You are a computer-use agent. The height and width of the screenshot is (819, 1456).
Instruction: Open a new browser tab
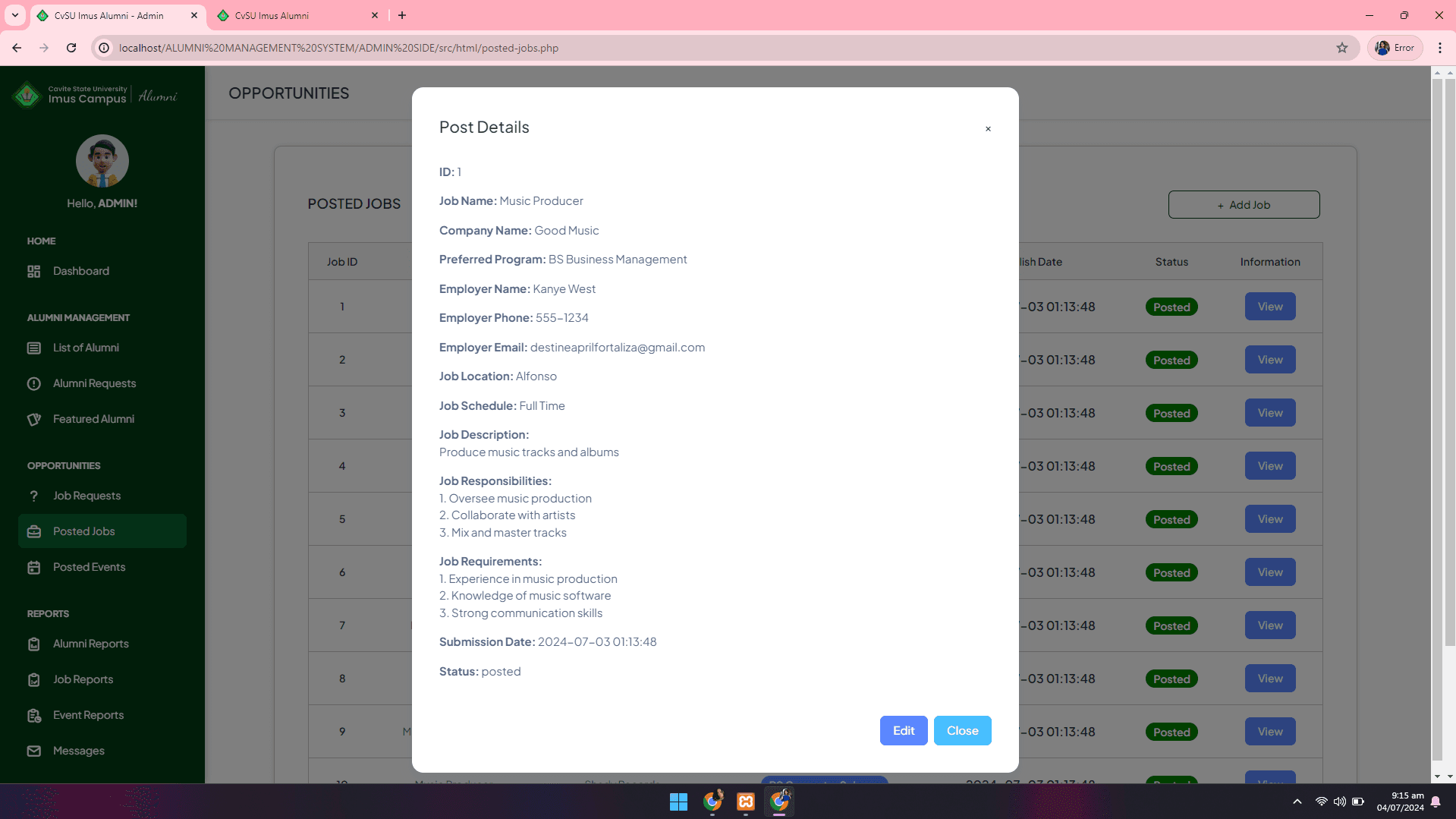(x=402, y=15)
